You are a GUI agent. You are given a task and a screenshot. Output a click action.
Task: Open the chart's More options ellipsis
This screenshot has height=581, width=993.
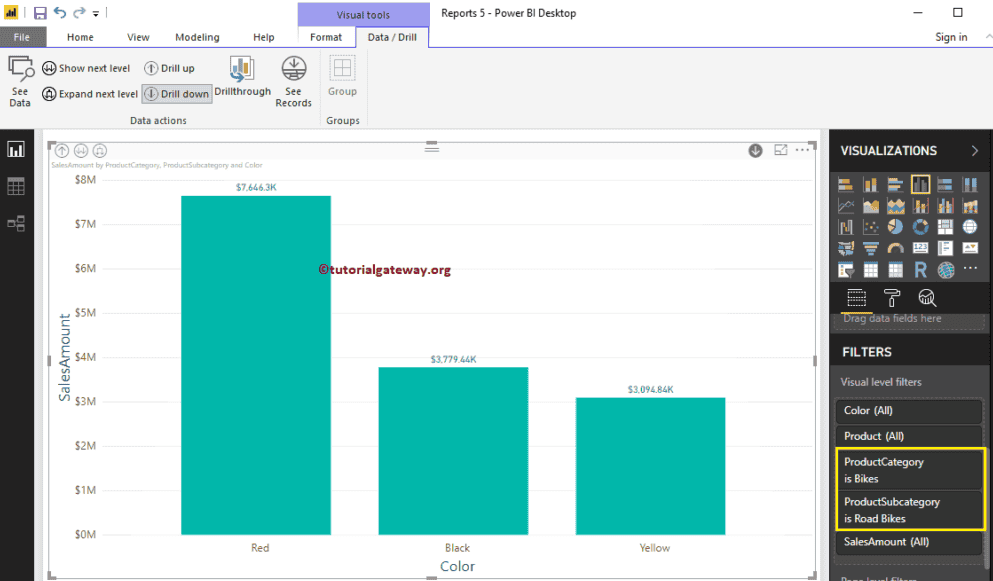(802, 150)
